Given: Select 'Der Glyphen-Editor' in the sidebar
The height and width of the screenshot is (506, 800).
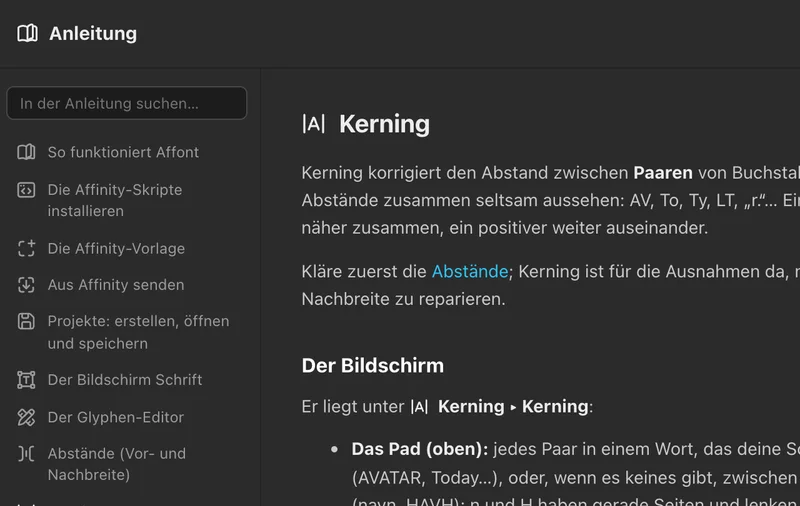Looking at the screenshot, I should (x=116, y=417).
